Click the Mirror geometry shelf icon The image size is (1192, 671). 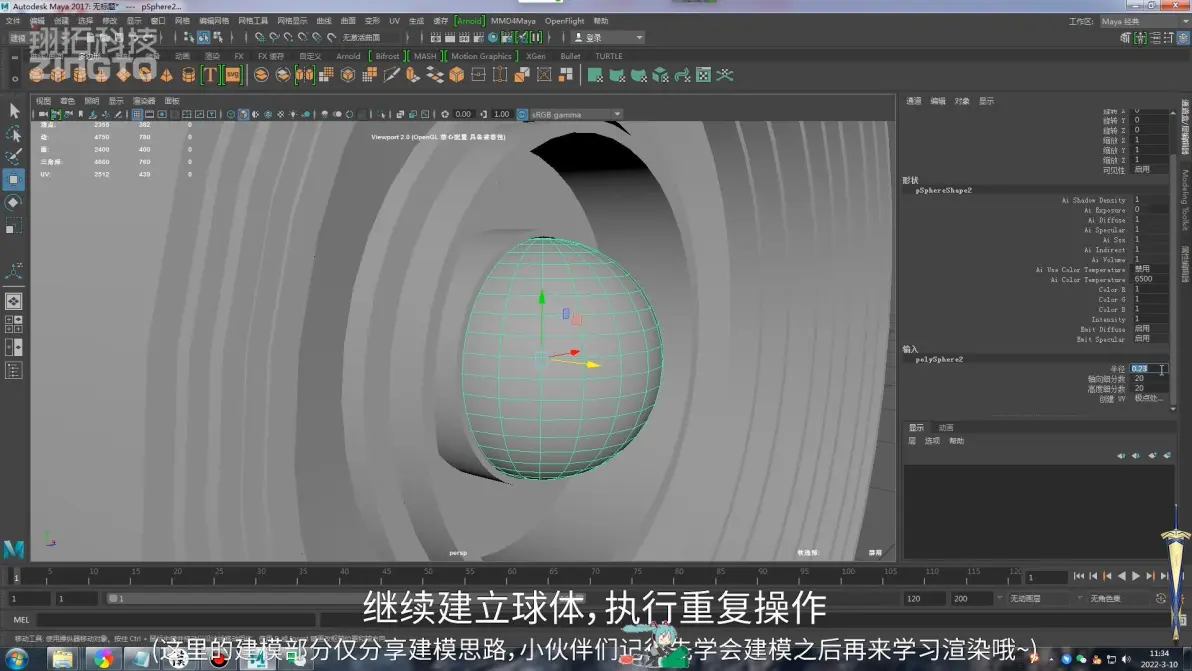pyautogui.click(x=304, y=74)
